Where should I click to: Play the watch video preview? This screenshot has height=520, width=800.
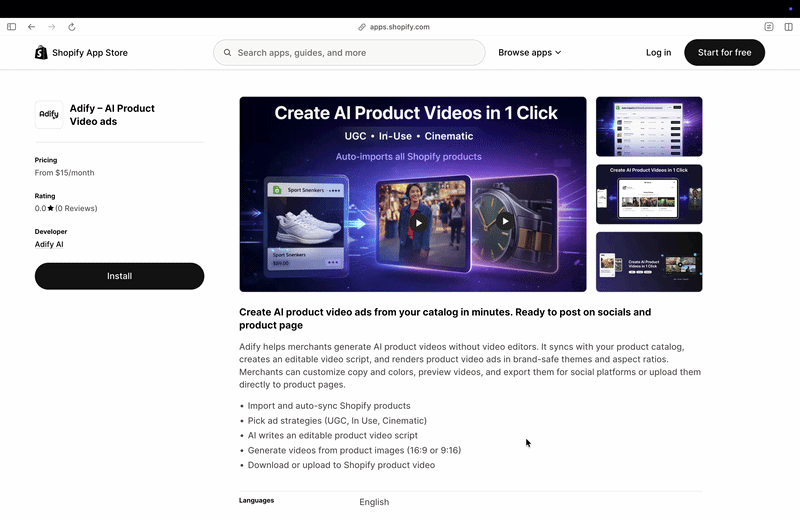pos(505,221)
